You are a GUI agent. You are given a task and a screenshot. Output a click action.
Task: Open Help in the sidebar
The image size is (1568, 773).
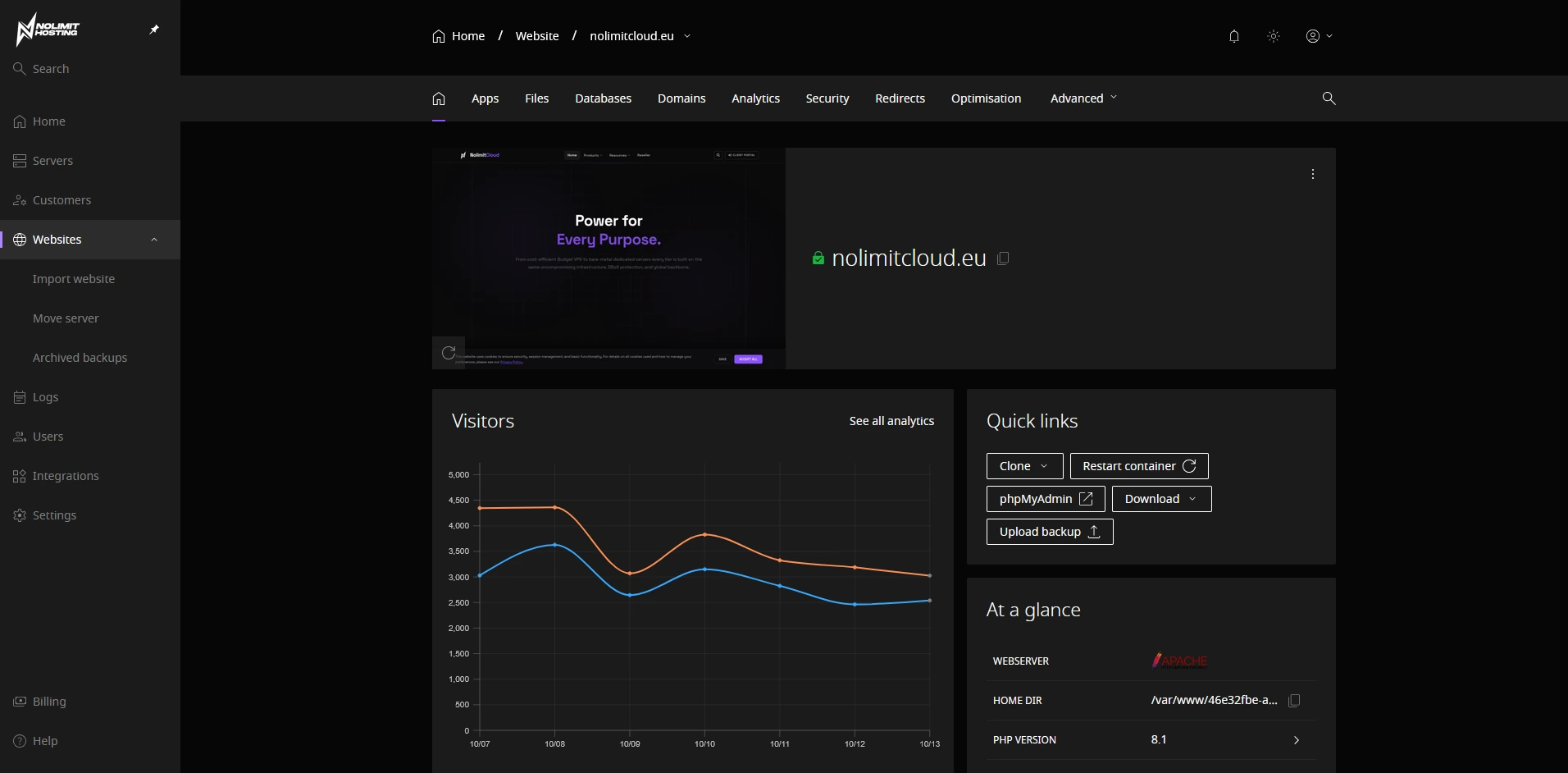pyautogui.click(x=90, y=741)
